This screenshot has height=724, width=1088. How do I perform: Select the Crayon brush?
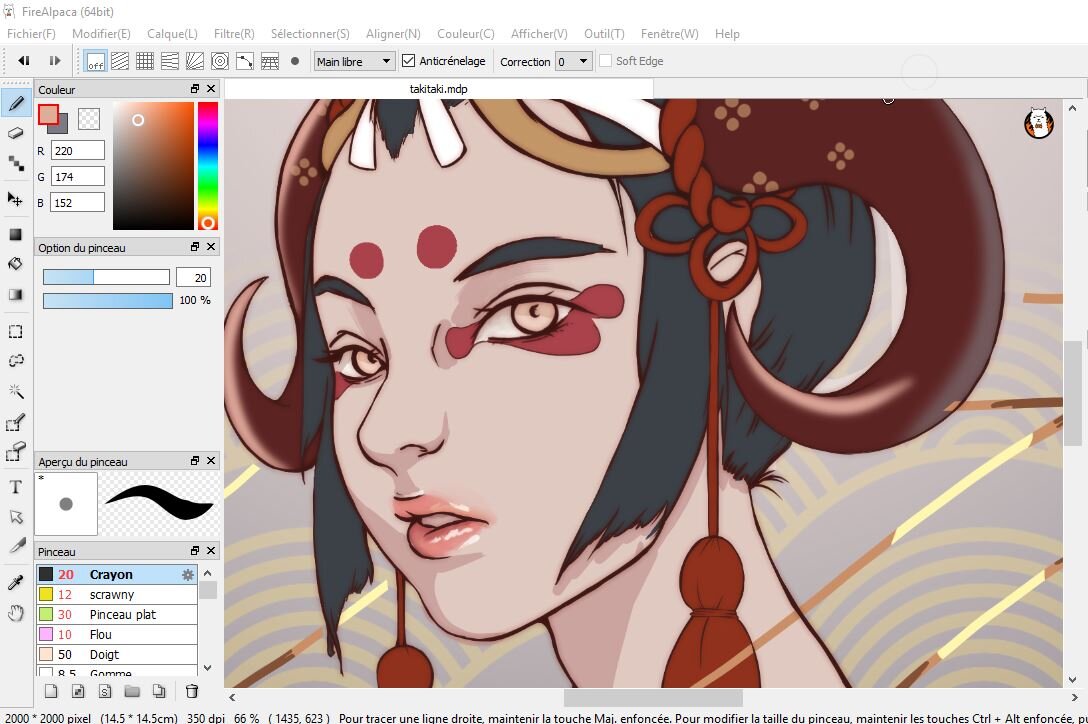pyautogui.click(x=117, y=574)
